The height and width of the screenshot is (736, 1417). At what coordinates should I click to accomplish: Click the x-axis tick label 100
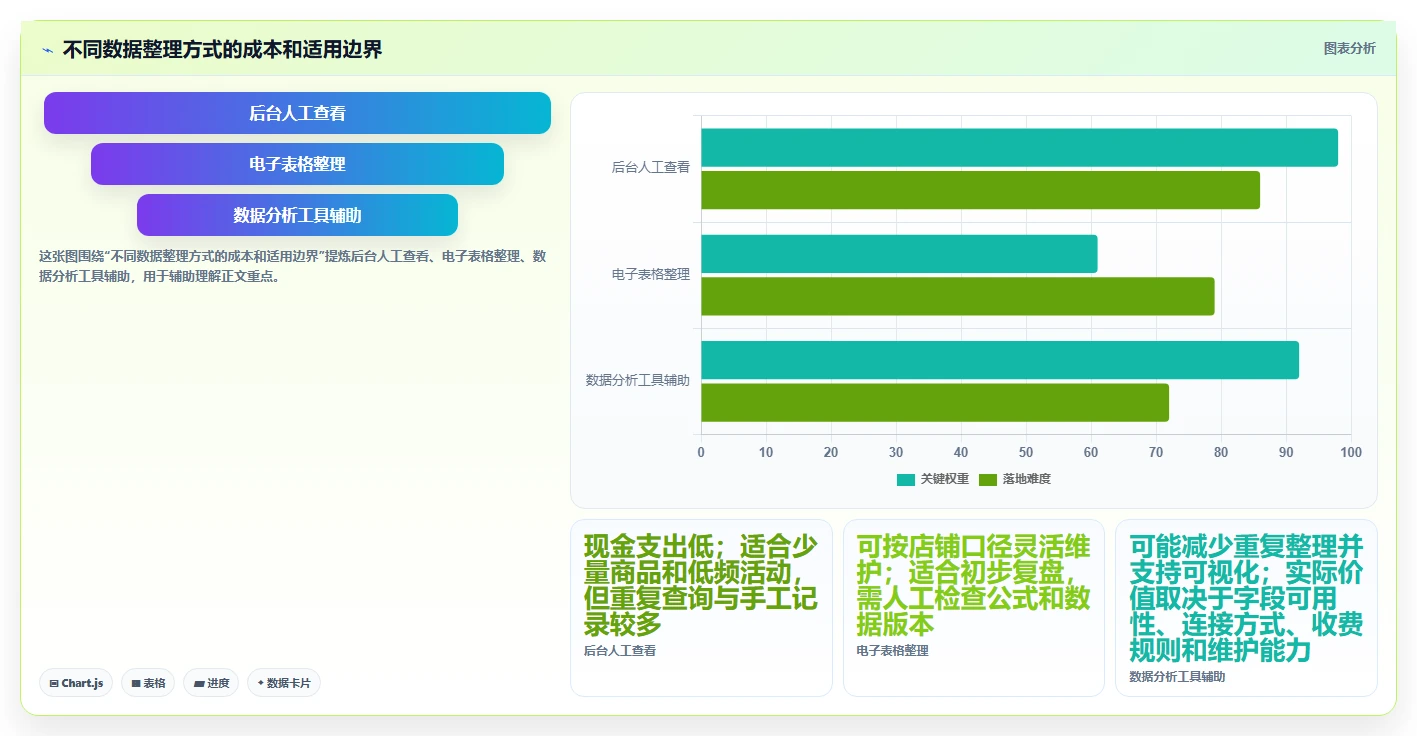coord(1351,452)
